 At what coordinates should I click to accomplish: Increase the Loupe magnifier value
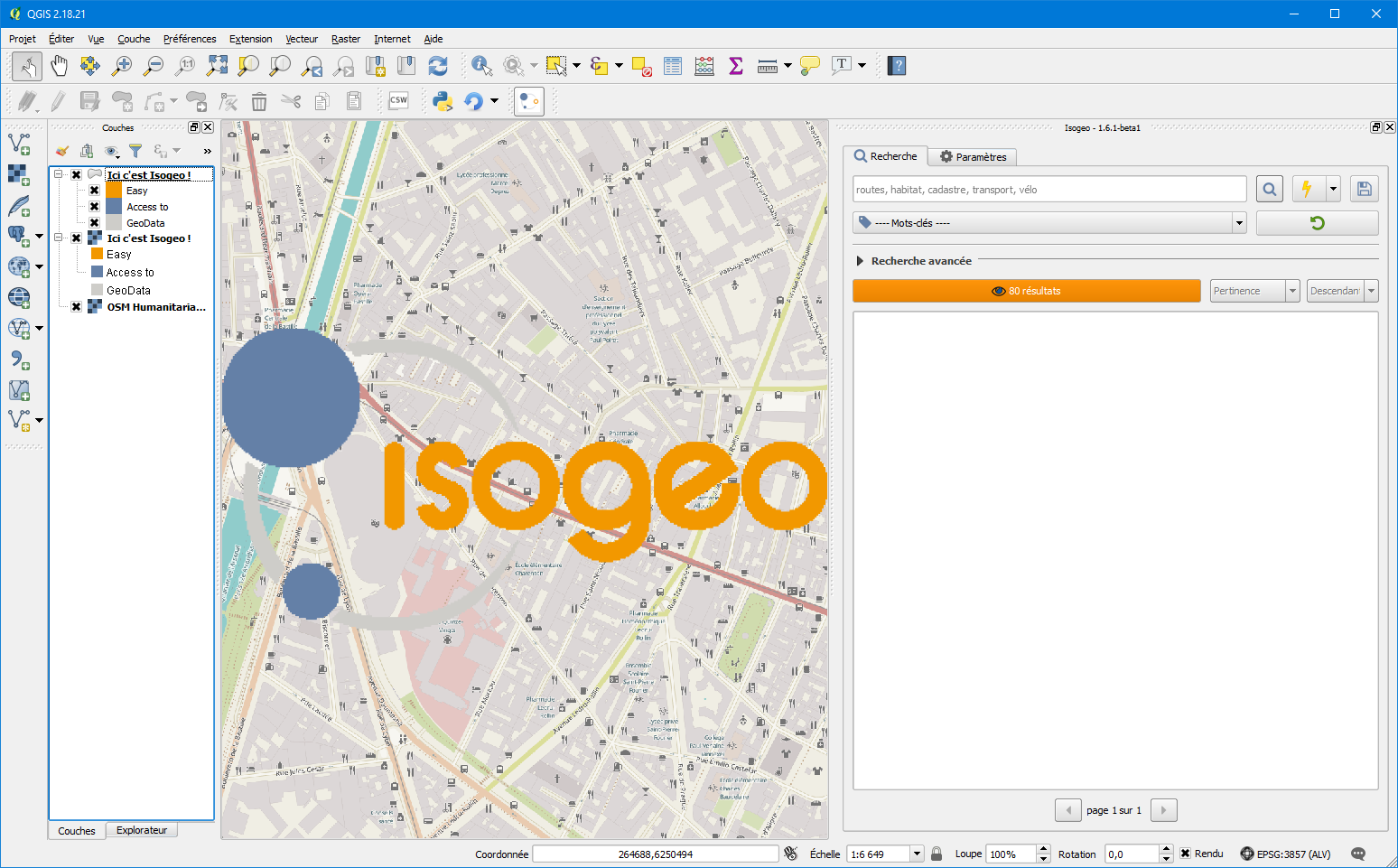[1044, 849]
